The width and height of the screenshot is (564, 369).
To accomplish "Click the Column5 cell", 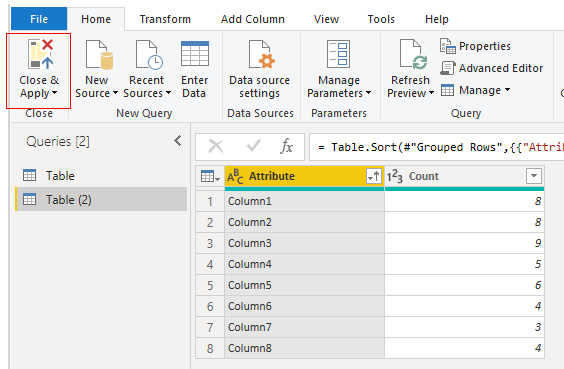I will pos(304,285).
